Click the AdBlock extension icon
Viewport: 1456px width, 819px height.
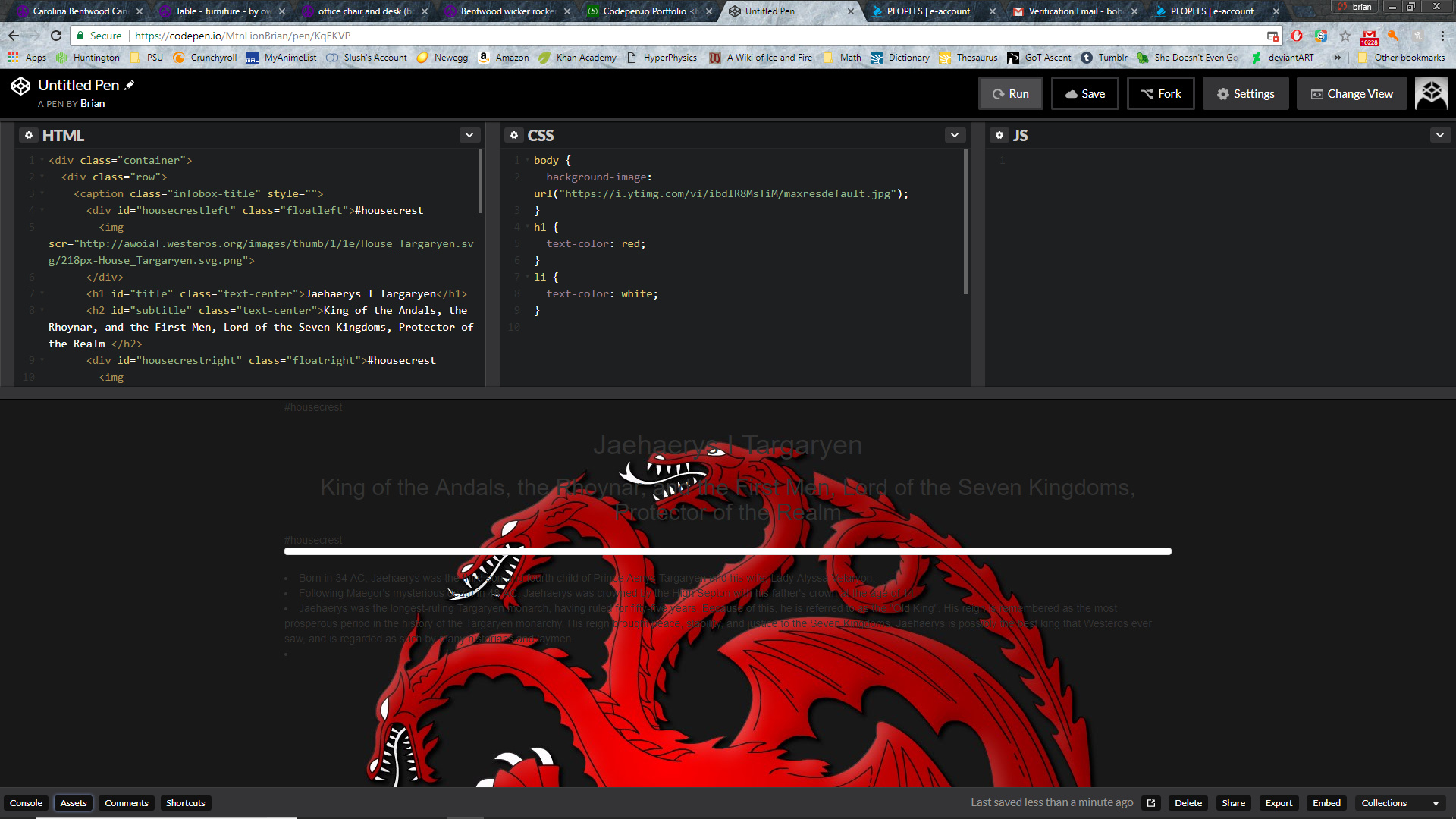1297,36
